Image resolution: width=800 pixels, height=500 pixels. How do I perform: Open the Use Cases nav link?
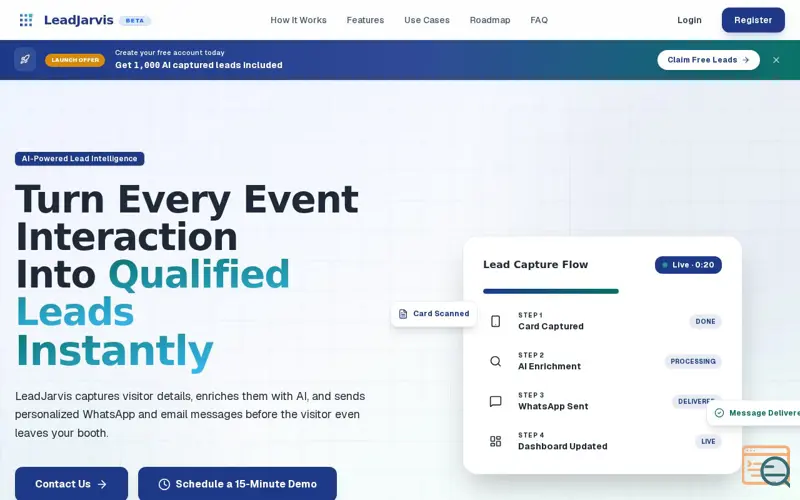(x=427, y=20)
